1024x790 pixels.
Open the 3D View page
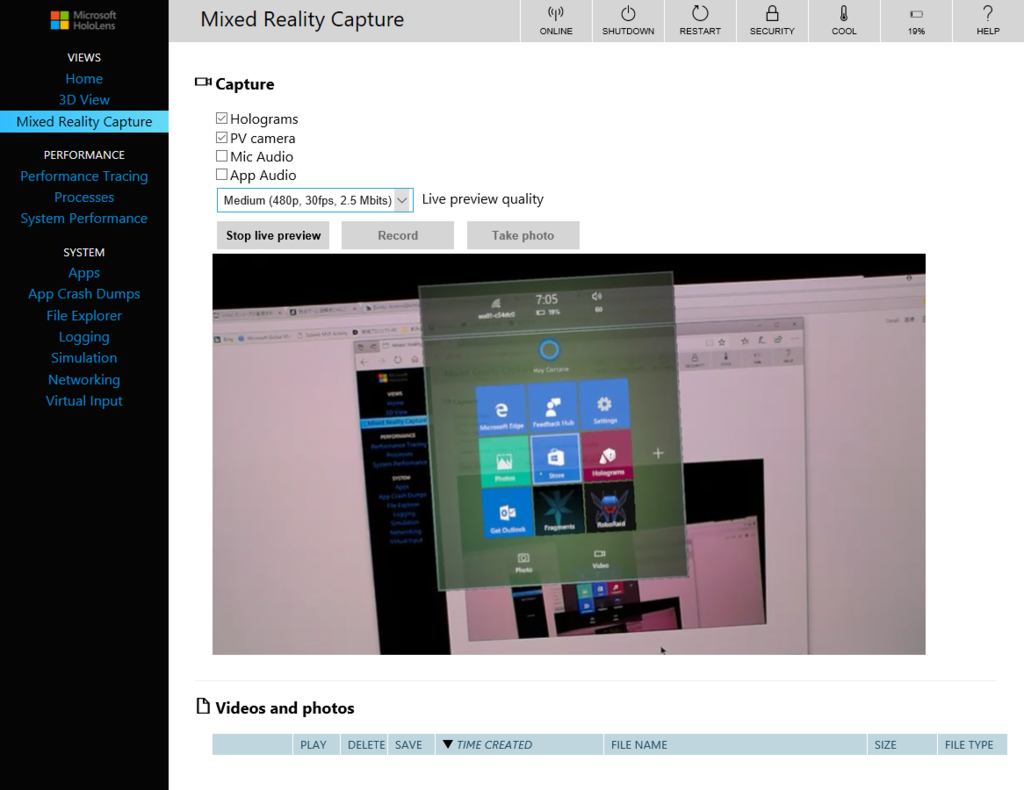pos(84,100)
